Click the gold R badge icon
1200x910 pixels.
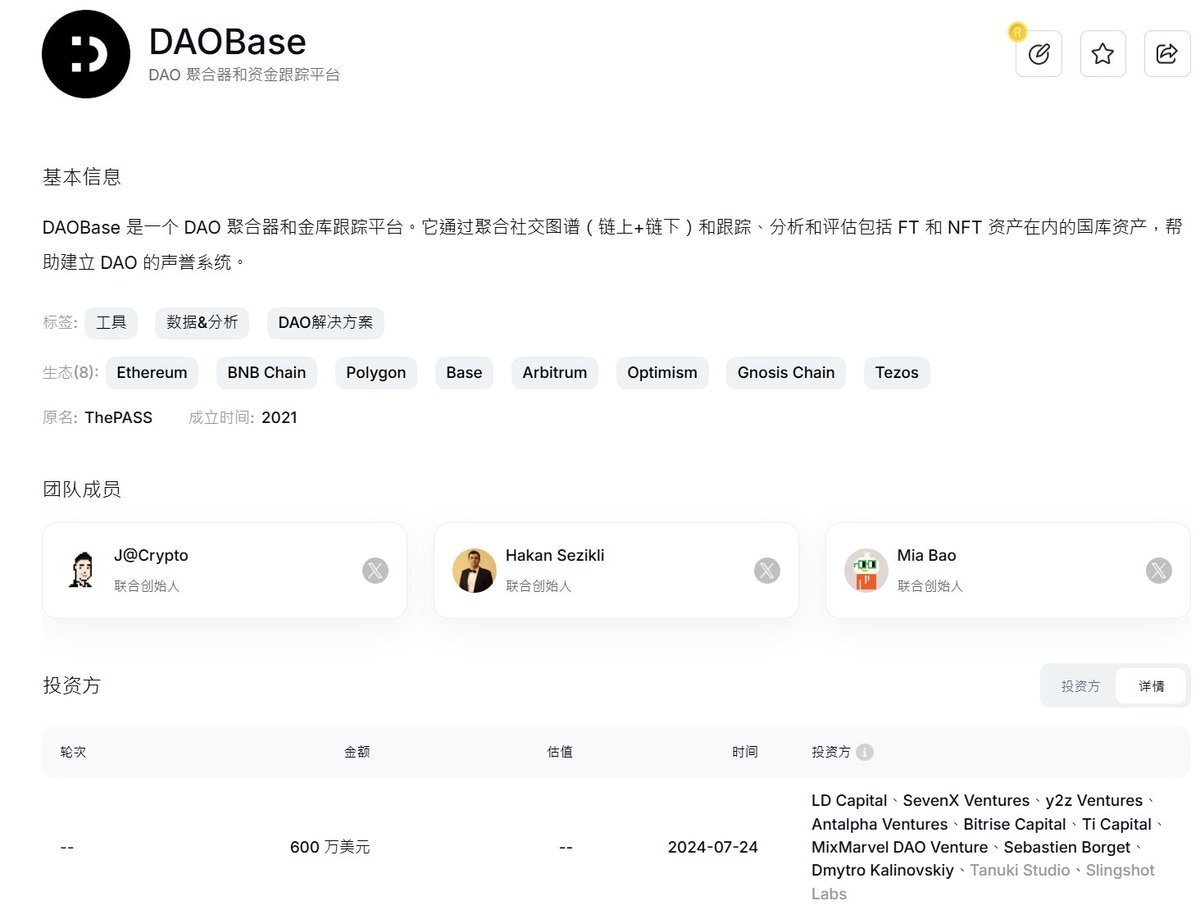pos(1018,32)
